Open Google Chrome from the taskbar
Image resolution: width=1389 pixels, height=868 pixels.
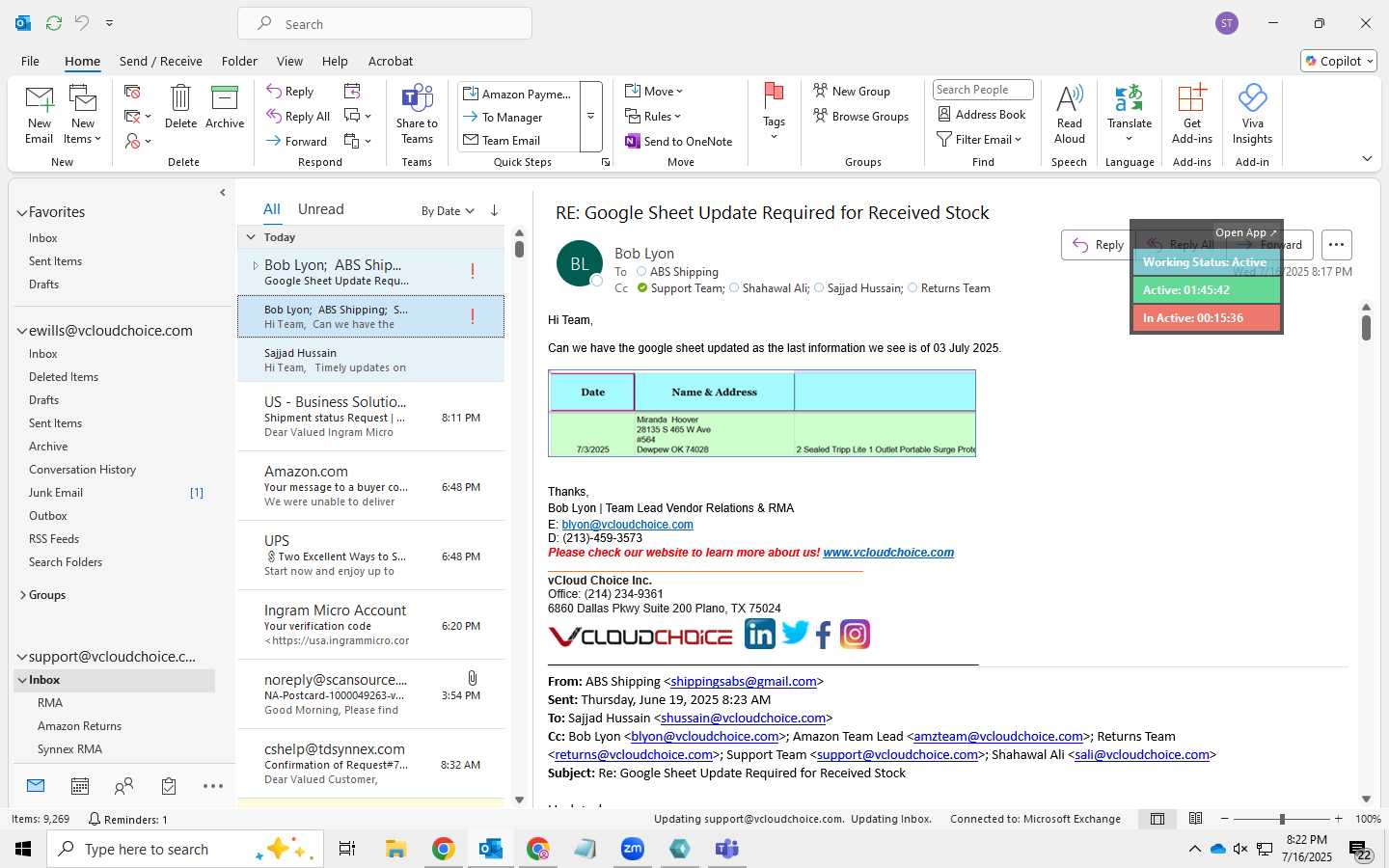(x=443, y=849)
